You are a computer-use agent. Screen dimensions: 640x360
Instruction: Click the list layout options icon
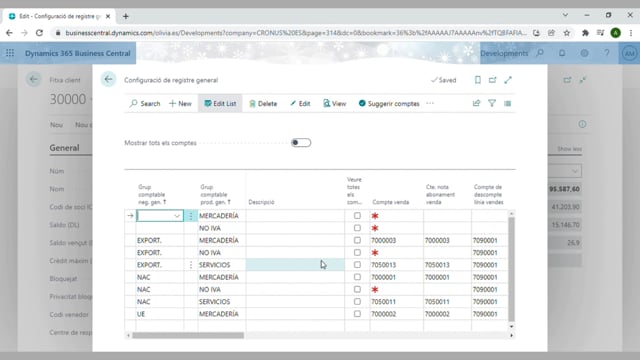click(507, 103)
